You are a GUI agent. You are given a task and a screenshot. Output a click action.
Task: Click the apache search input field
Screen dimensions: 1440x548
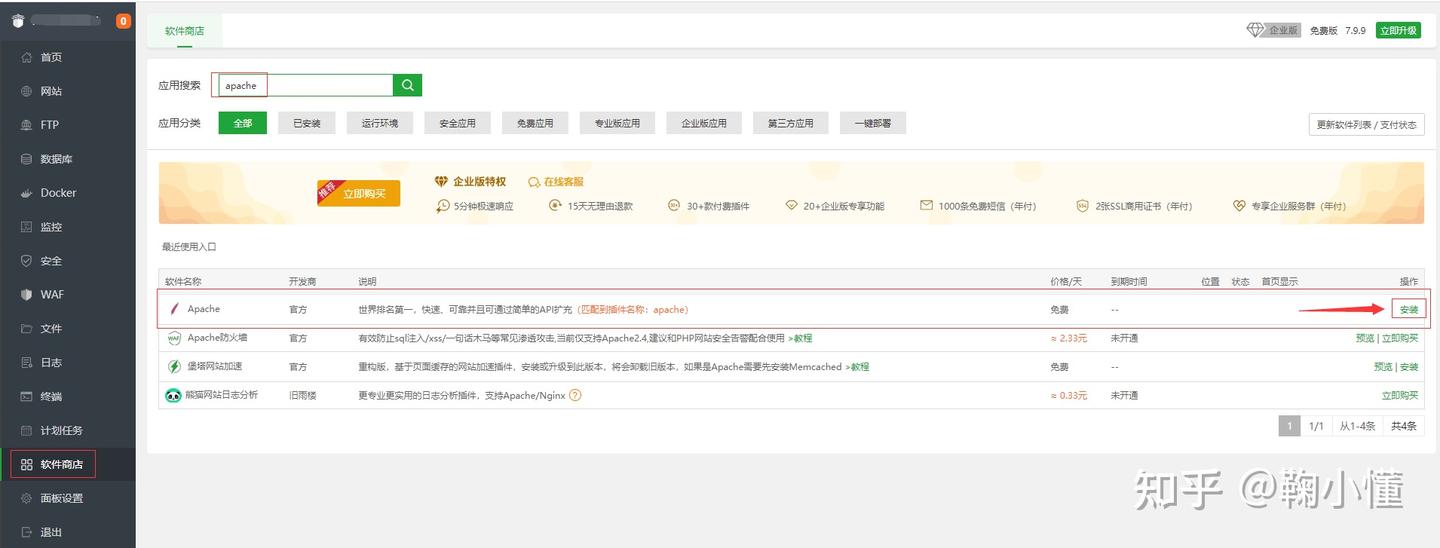(305, 85)
